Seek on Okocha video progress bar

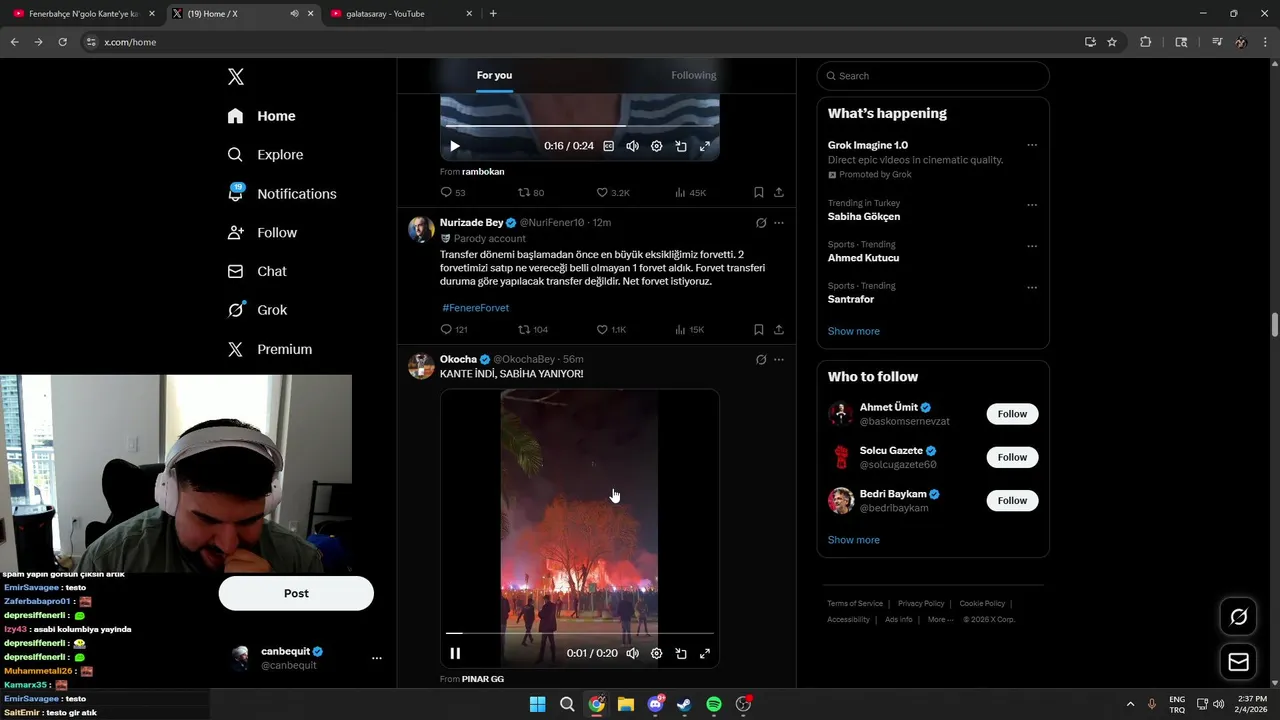pos(580,633)
